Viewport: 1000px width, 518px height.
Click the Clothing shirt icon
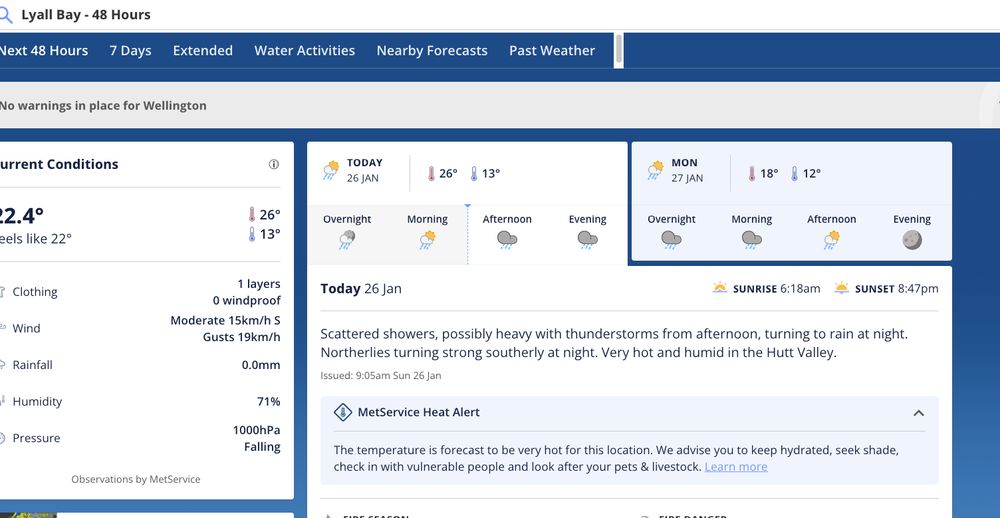click(x=2, y=292)
